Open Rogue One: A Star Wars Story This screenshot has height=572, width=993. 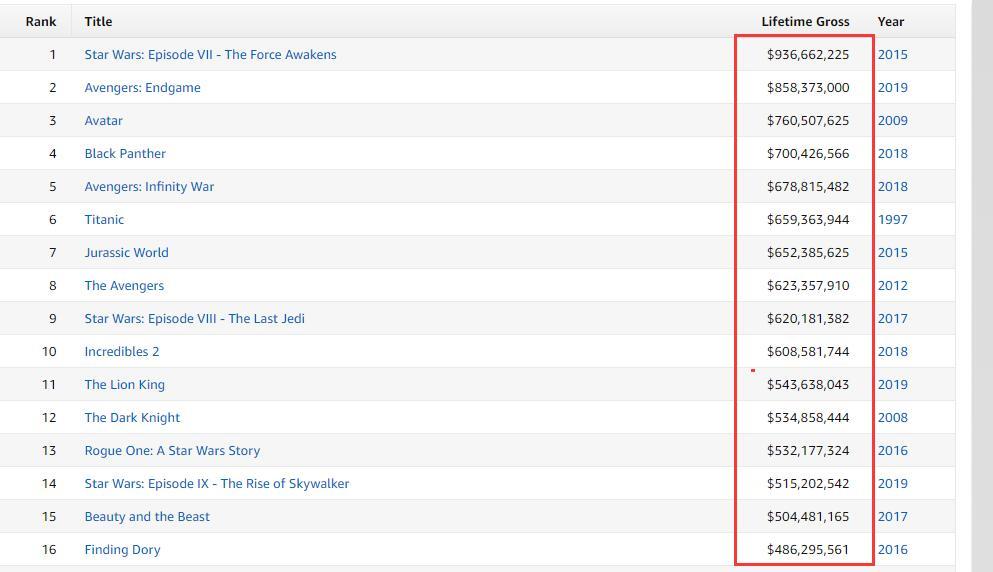click(x=172, y=450)
